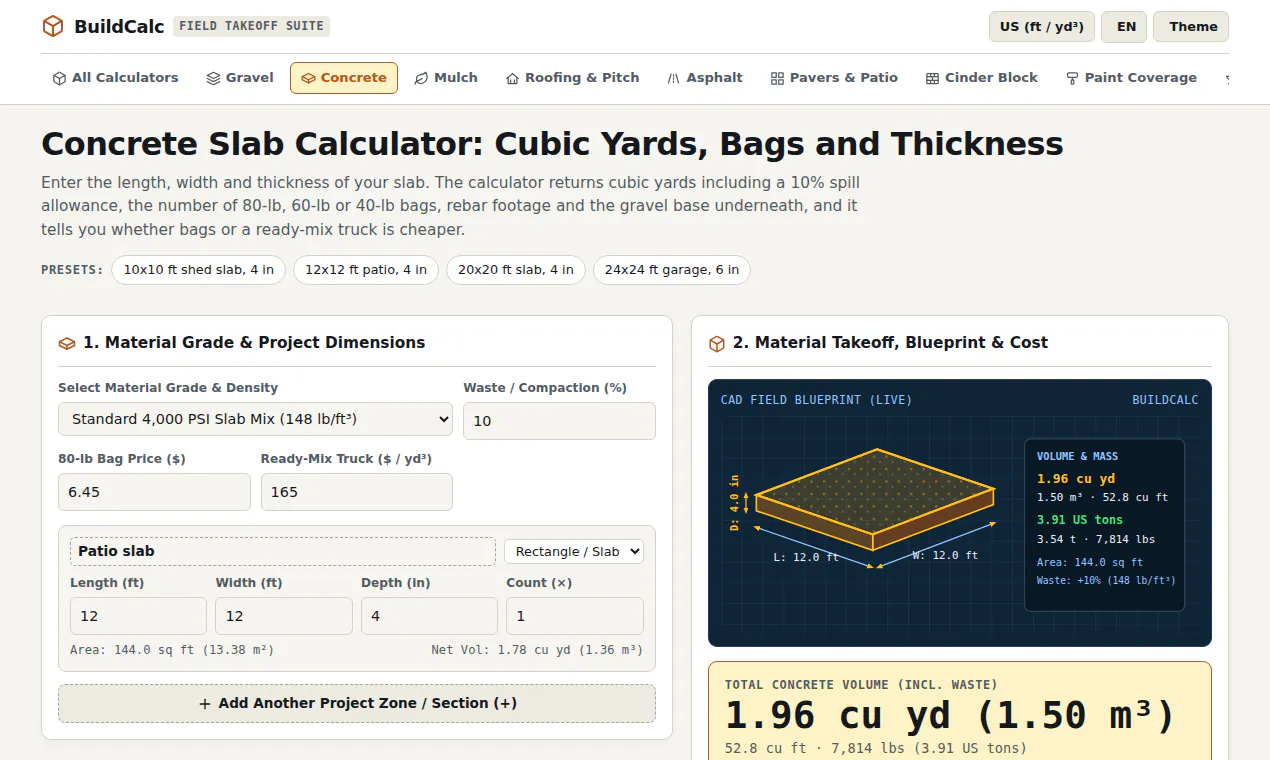The width and height of the screenshot is (1270, 760).
Task: Toggle the US (ft / yd³) units button
Action: coord(1042,27)
